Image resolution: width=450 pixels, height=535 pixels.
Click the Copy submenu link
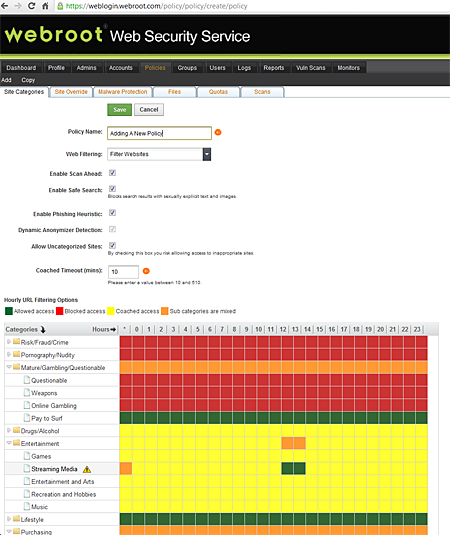pos(28,80)
